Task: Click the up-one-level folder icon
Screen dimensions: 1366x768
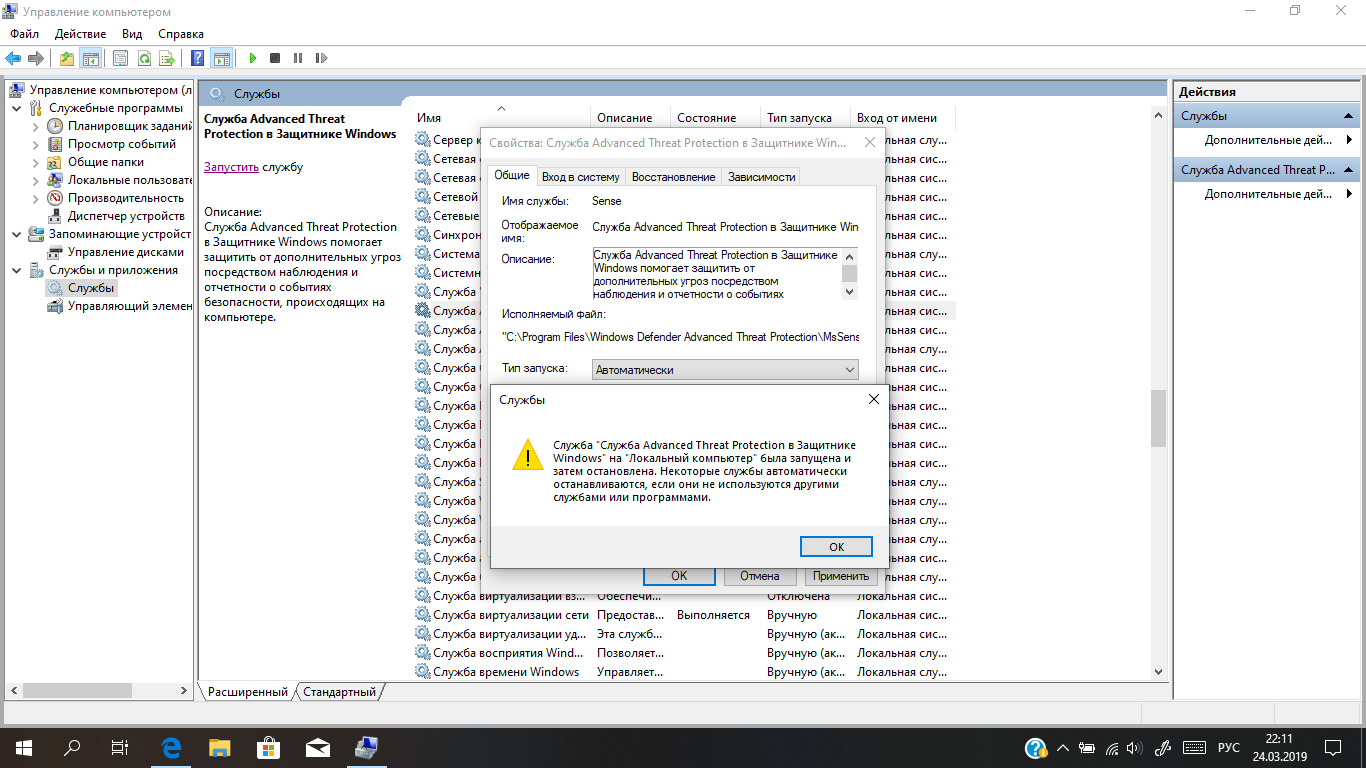Action: (67, 59)
